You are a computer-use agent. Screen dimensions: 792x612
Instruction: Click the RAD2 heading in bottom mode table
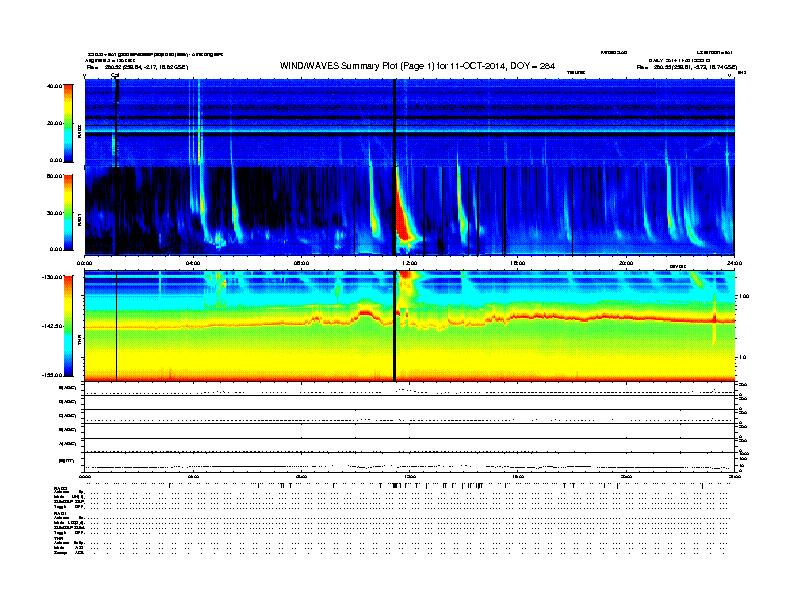tap(61, 489)
